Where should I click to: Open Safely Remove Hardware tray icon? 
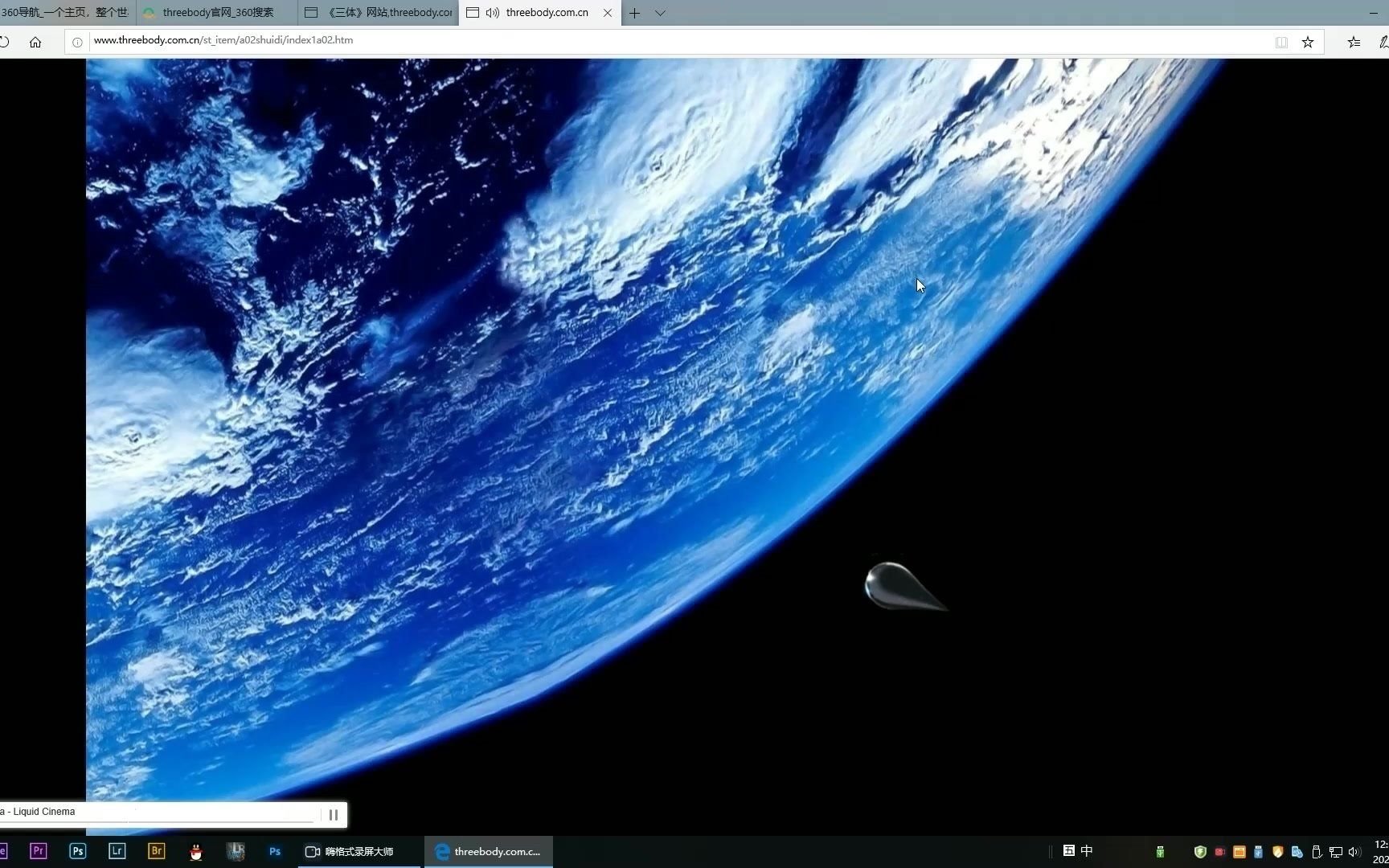(x=1316, y=852)
